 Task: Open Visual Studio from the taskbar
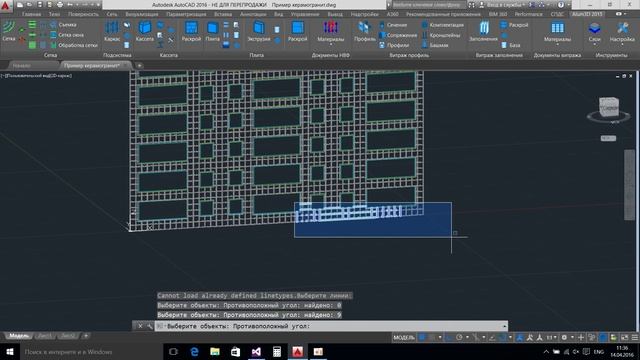point(256,351)
